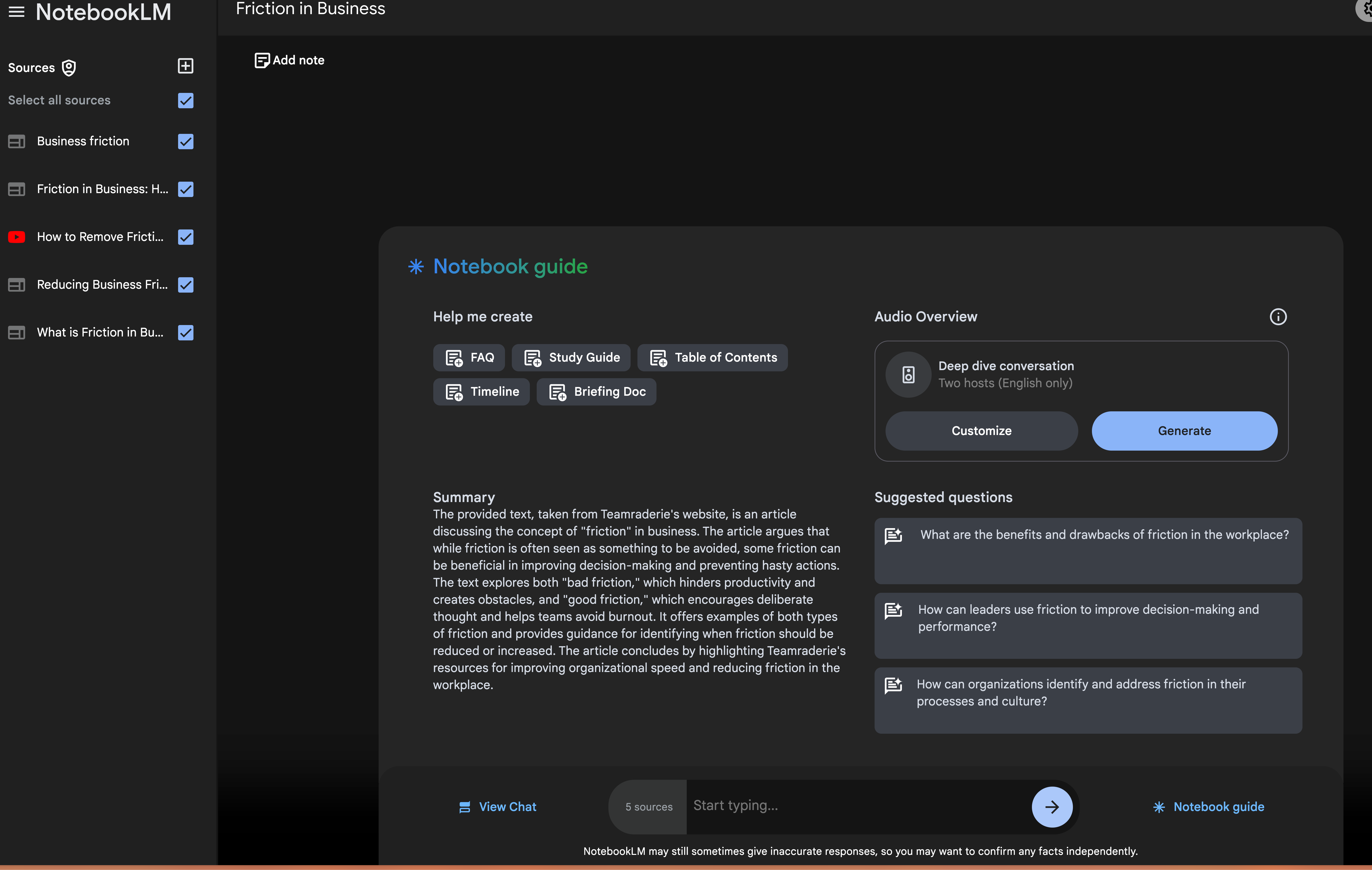Toggle the Business friction source checkbox

tap(185, 141)
